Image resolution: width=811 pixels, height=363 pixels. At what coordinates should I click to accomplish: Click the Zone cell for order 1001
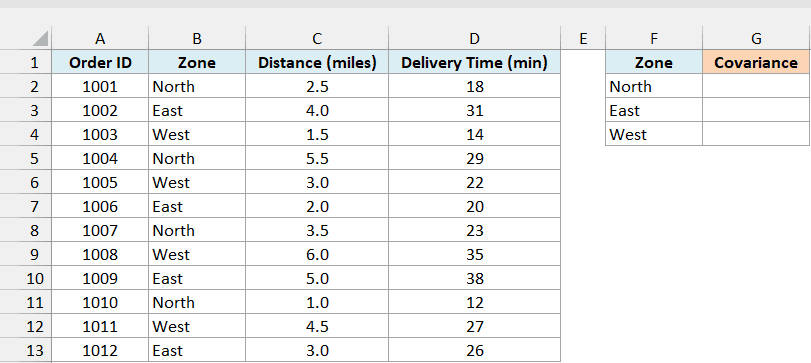click(x=197, y=86)
